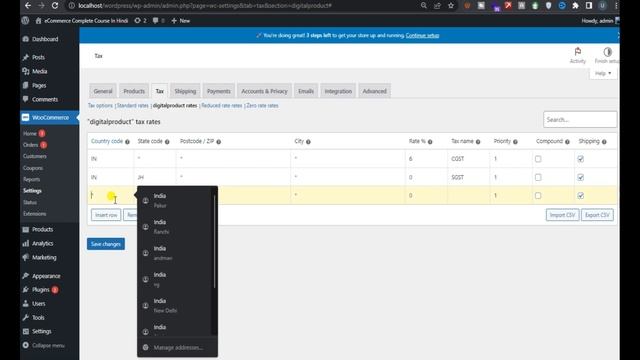Click the Export CSV button
Viewport: 640px width, 360px height.
597,215
